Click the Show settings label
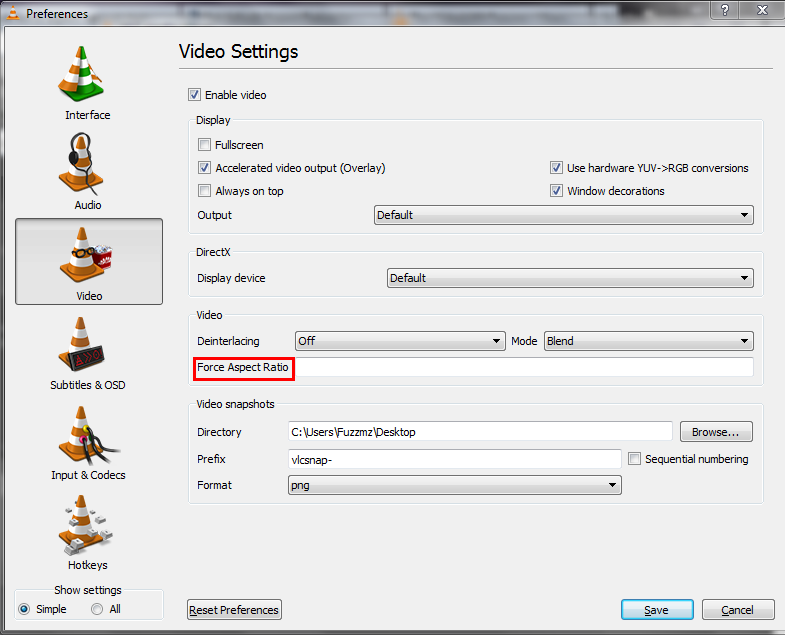The height and width of the screenshot is (635, 785). point(88,590)
